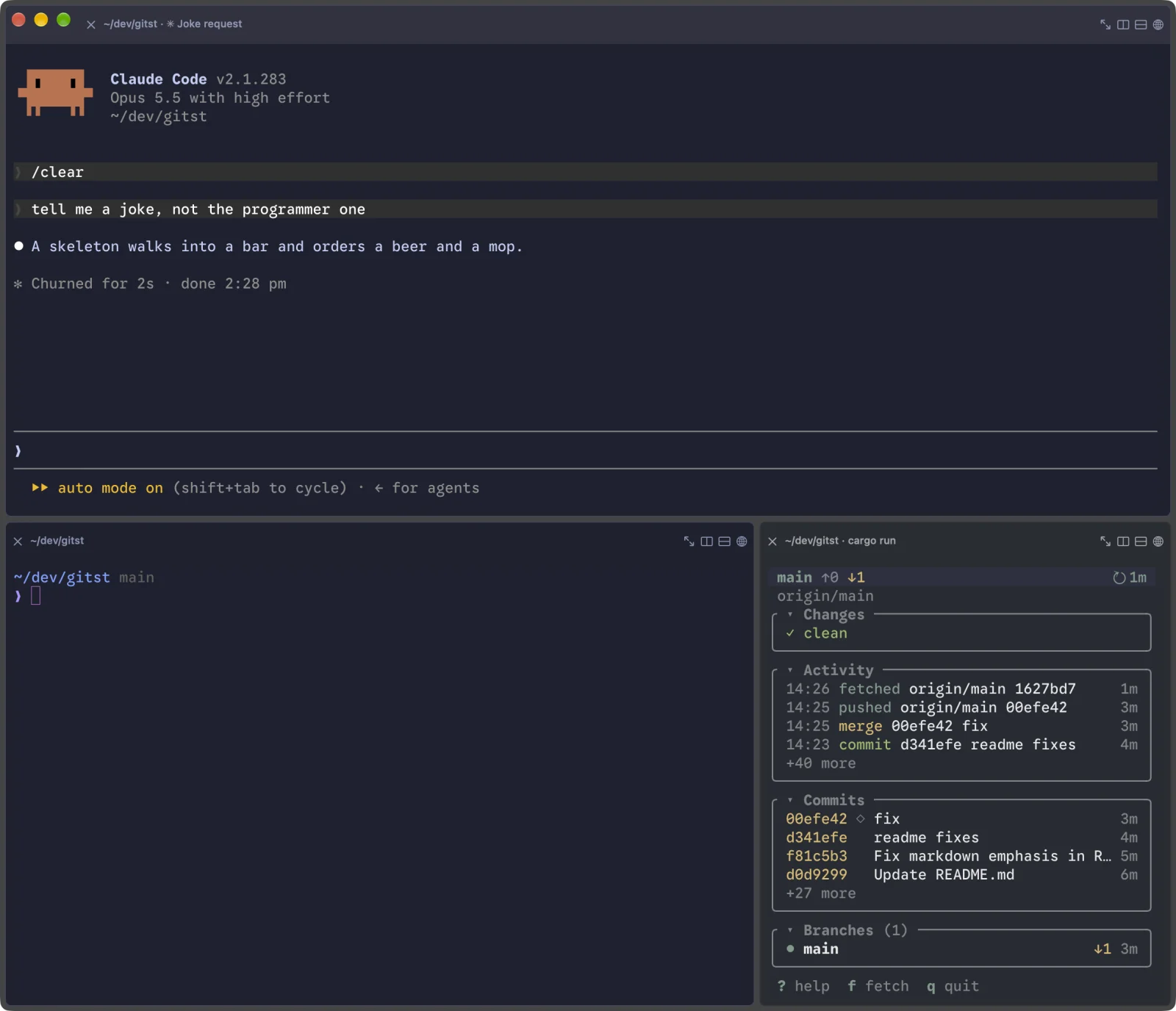Click the stacked split icon in the cargo run pane
Screen dimensions: 1176x1011
[x=1141, y=541]
